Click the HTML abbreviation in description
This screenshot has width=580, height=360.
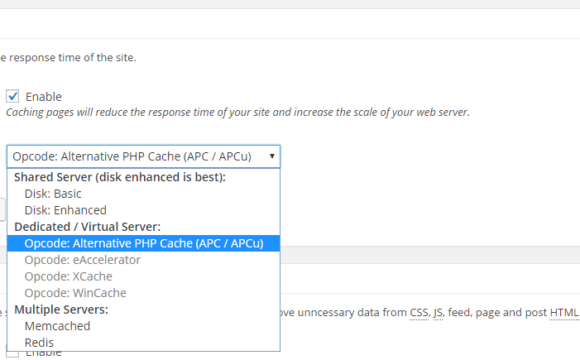pyautogui.click(x=564, y=313)
